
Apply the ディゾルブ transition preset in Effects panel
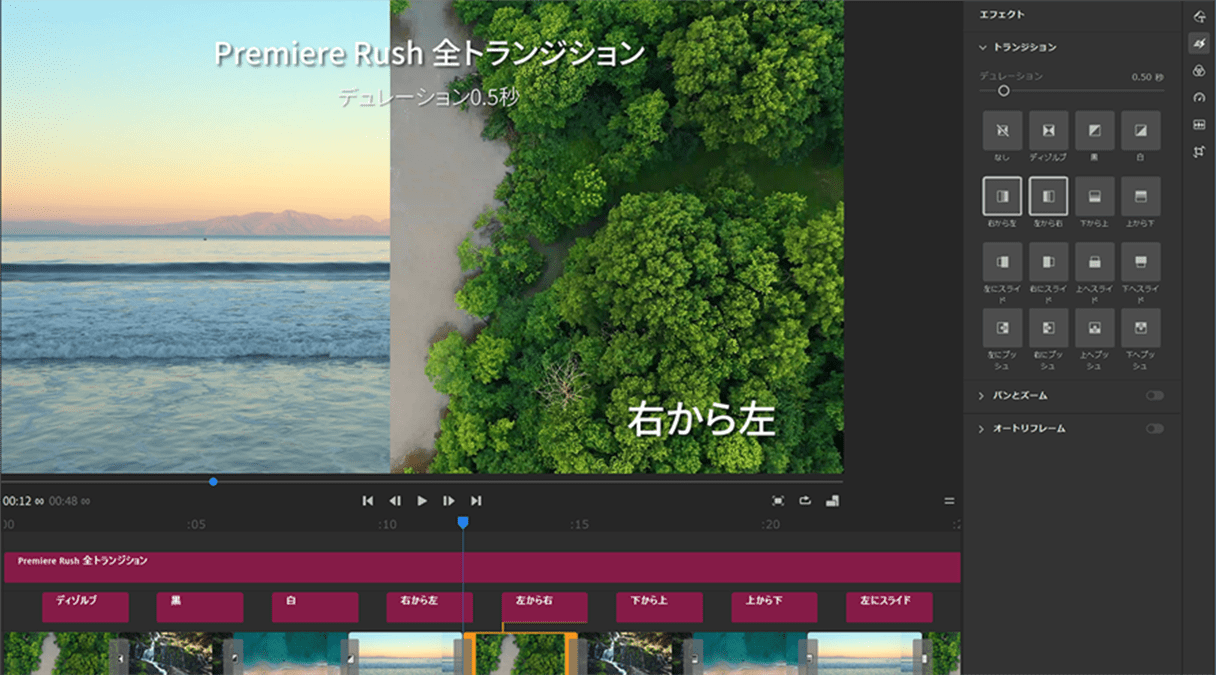[1048, 130]
